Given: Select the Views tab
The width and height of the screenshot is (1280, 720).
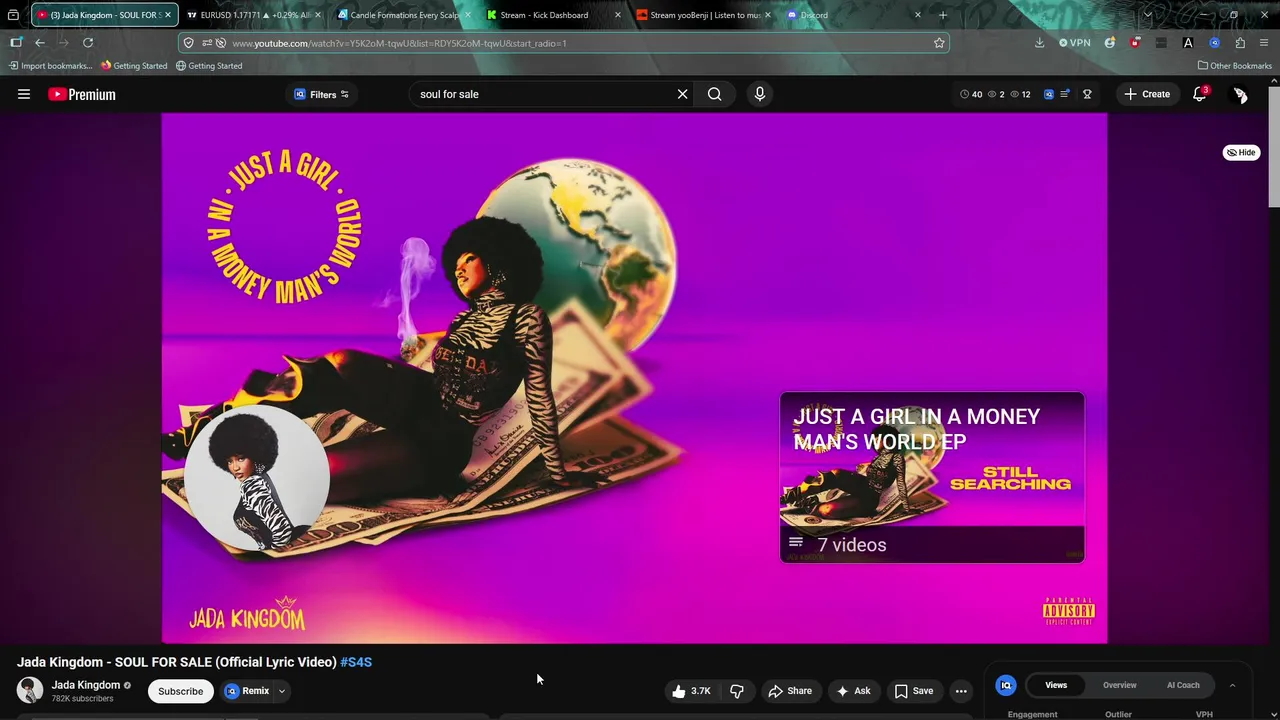Looking at the screenshot, I should tap(1056, 685).
